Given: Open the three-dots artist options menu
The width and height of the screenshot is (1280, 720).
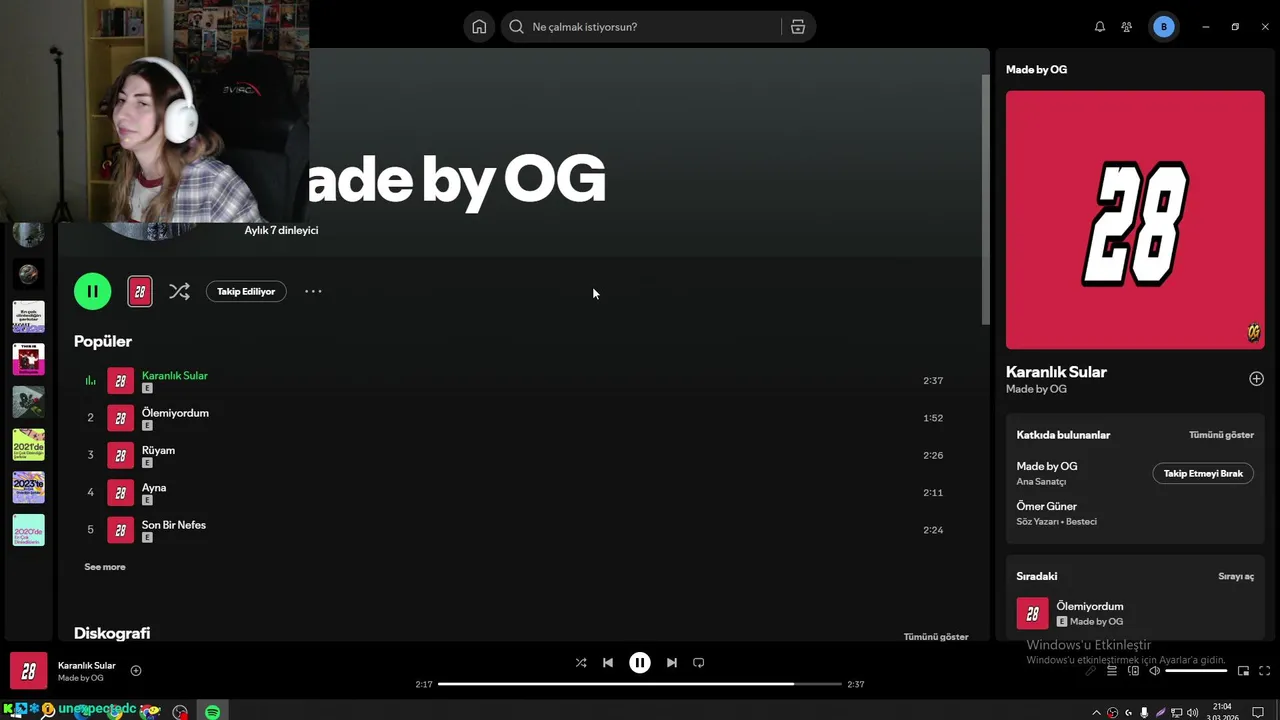Looking at the screenshot, I should tap(313, 291).
